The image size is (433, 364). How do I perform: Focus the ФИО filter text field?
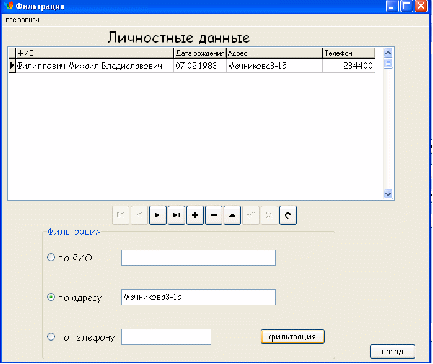tap(198, 258)
